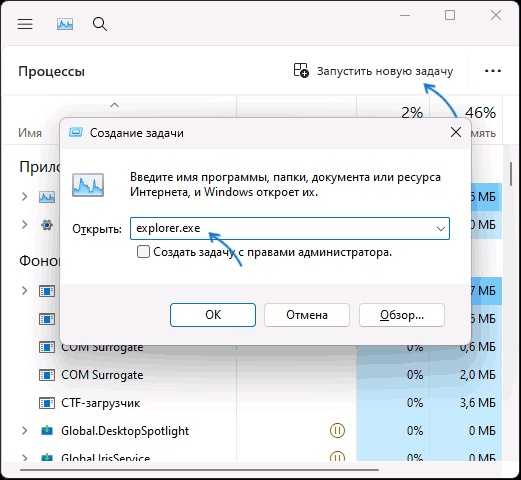Click the 46% memory column header
The width and height of the screenshot is (521, 480).
pos(480,113)
